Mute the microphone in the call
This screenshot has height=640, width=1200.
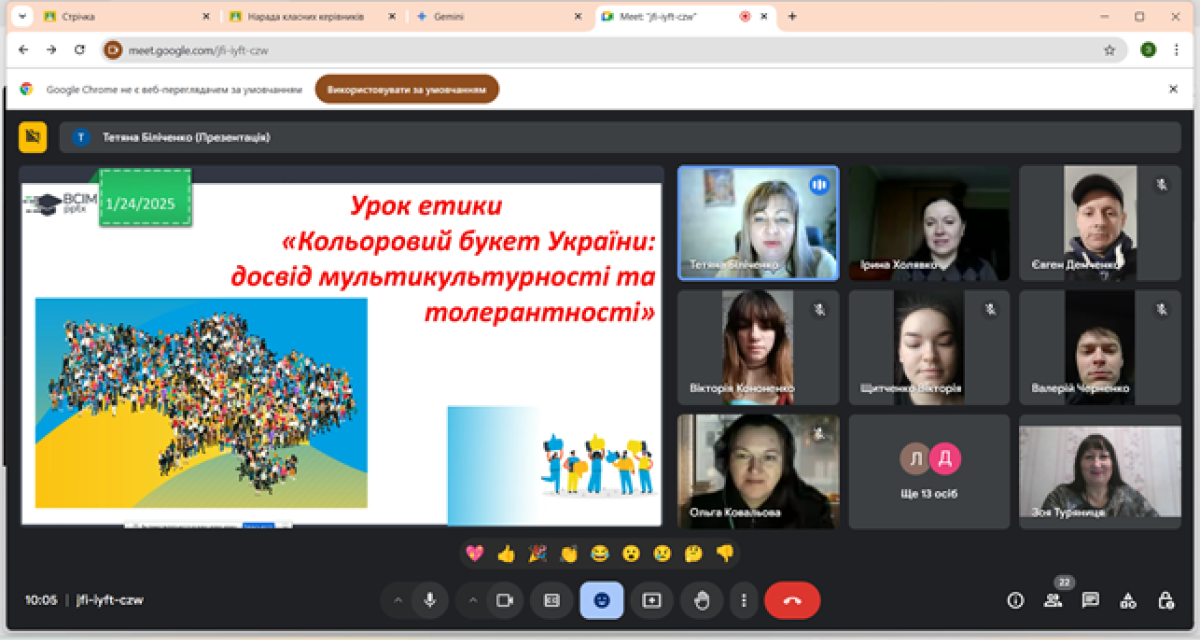430,600
